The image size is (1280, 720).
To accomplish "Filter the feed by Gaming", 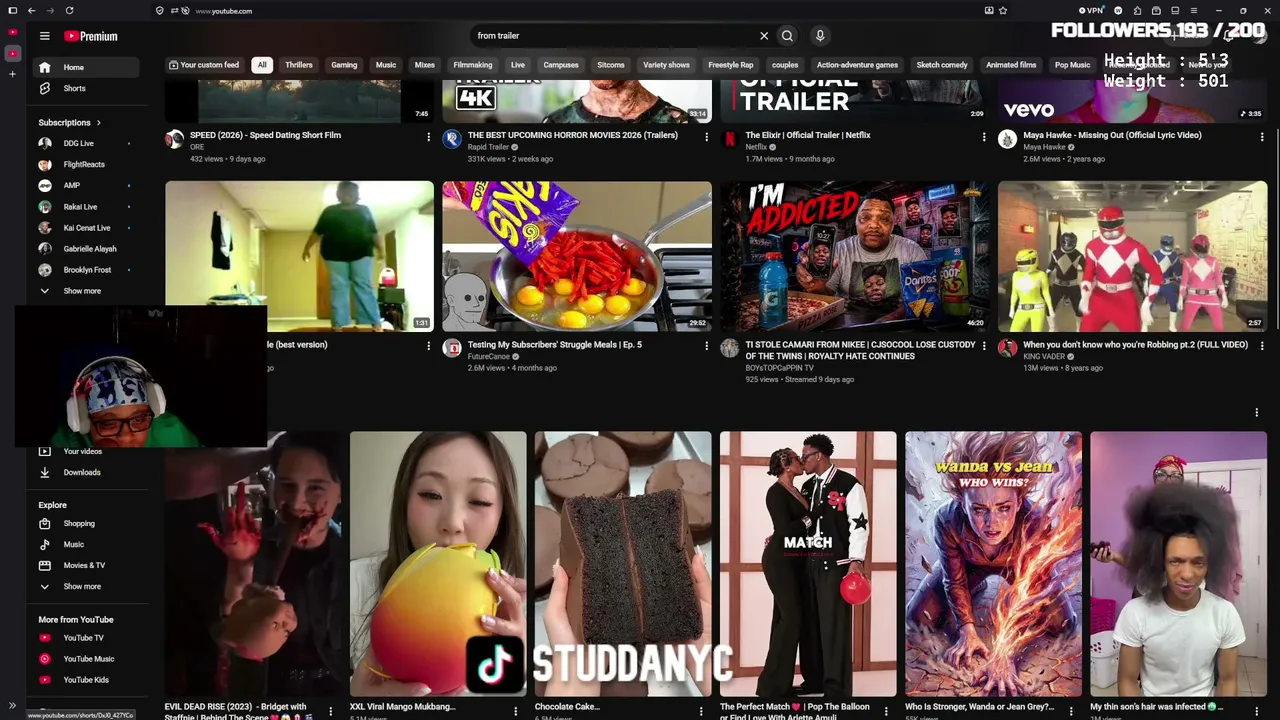I will (344, 65).
